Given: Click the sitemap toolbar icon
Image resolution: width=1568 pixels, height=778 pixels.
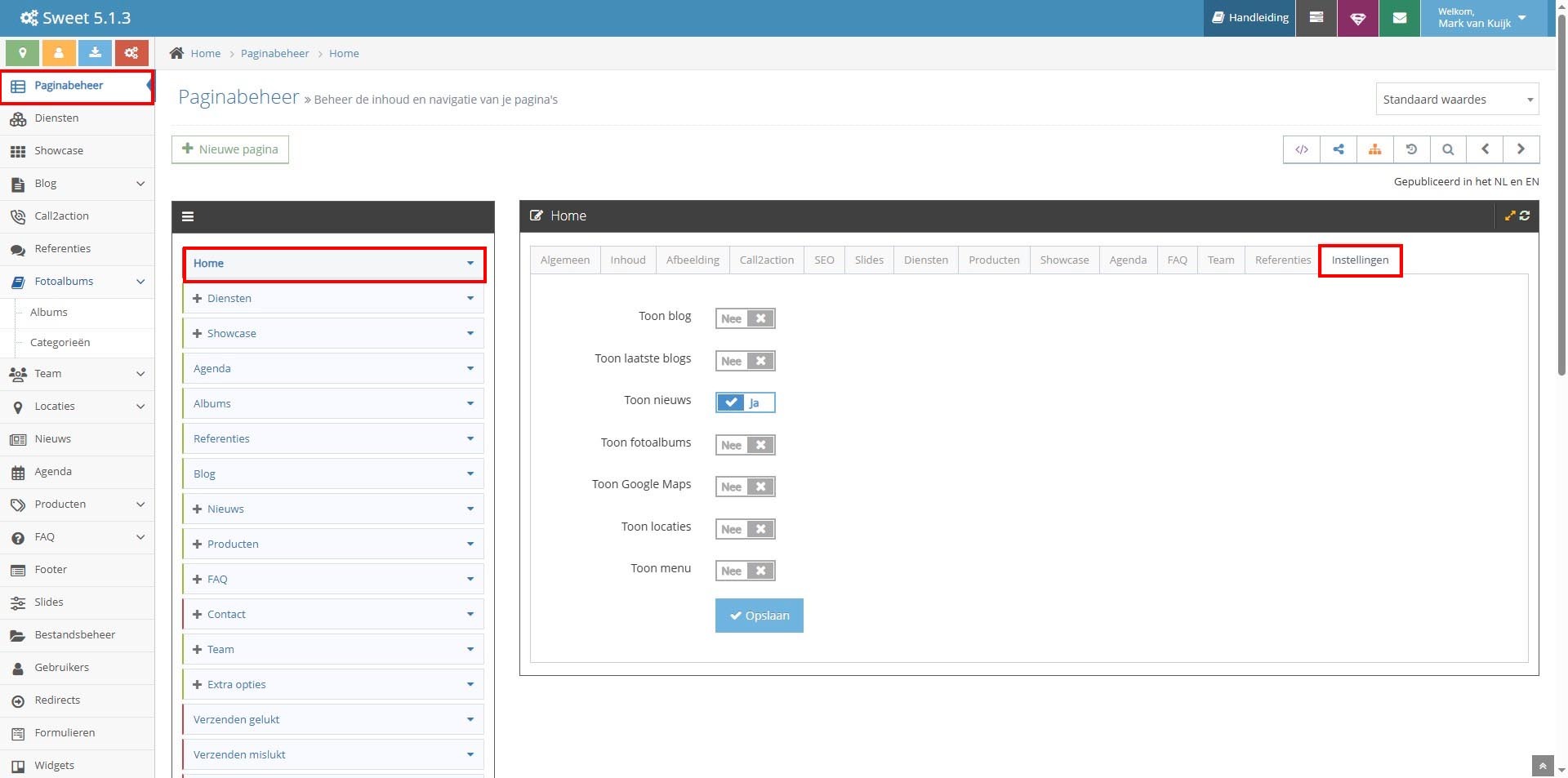Looking at the screenshot, I should tap(1375, 149).
